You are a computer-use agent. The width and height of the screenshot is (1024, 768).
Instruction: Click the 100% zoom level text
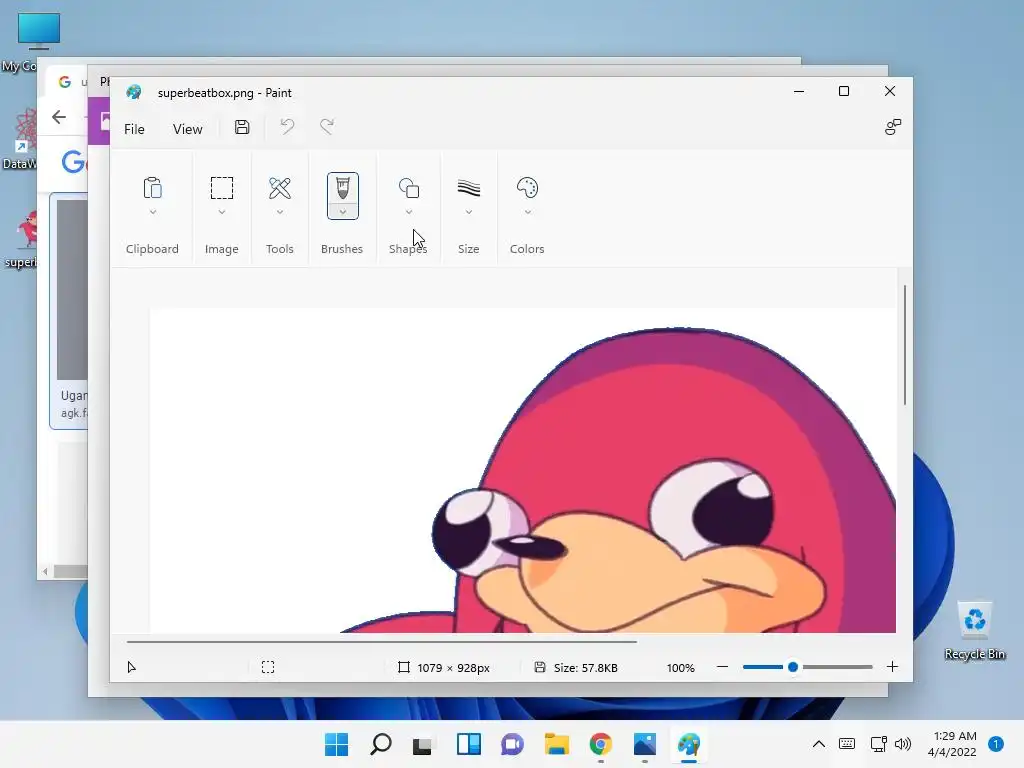point(680,667)
